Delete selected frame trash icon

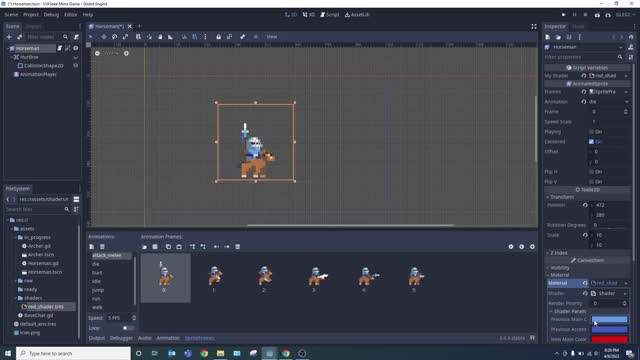click(x=238, y=247)
